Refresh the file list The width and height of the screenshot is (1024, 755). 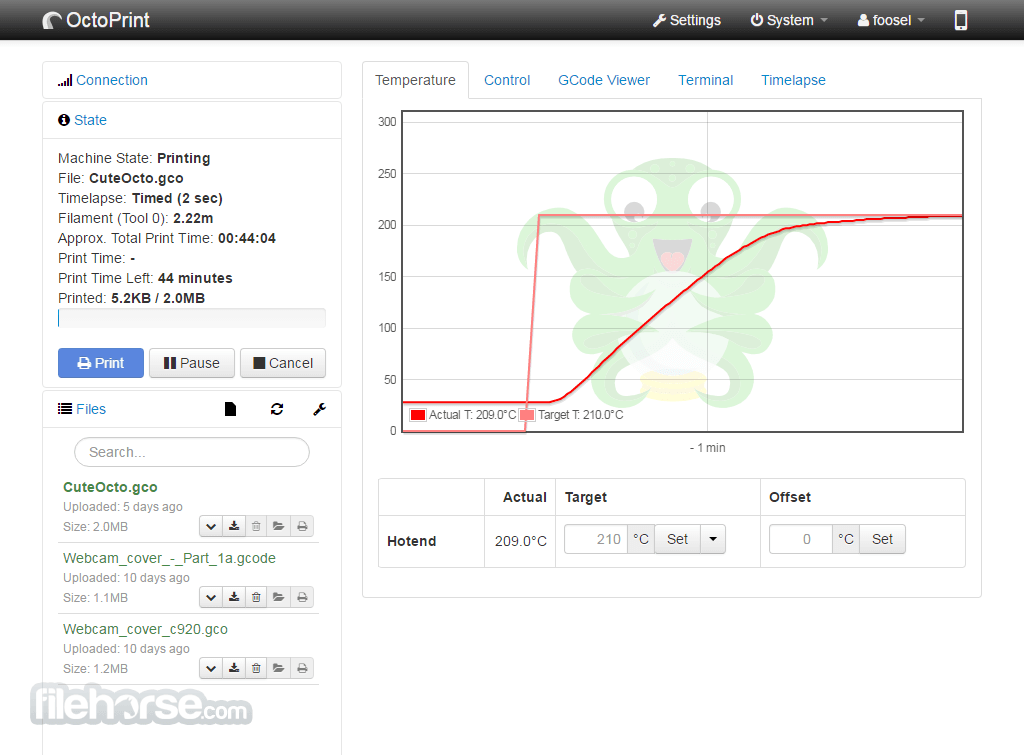(277, 409)
